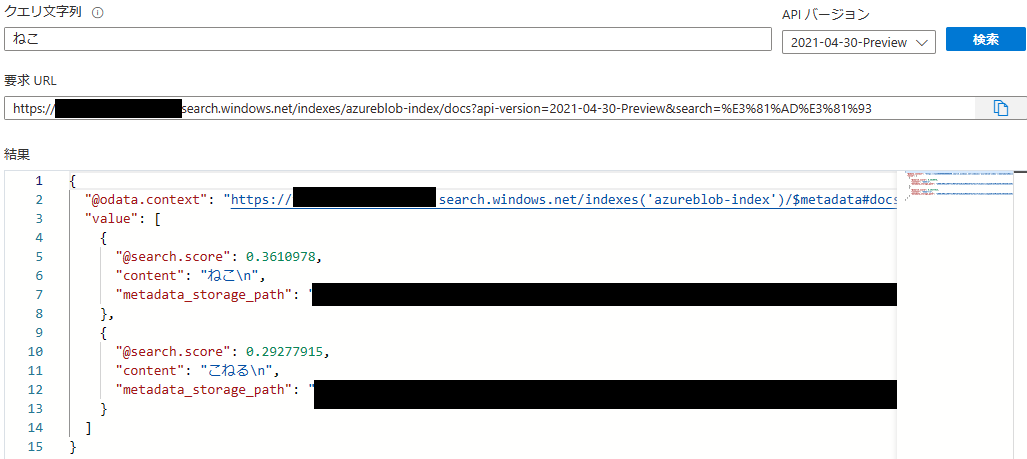Click the info icon beside クエリ文字列

pos(97,15)
